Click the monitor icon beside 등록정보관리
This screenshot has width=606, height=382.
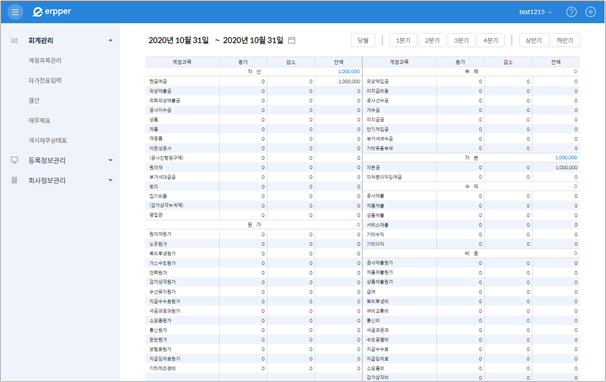[x=14, y=160]
